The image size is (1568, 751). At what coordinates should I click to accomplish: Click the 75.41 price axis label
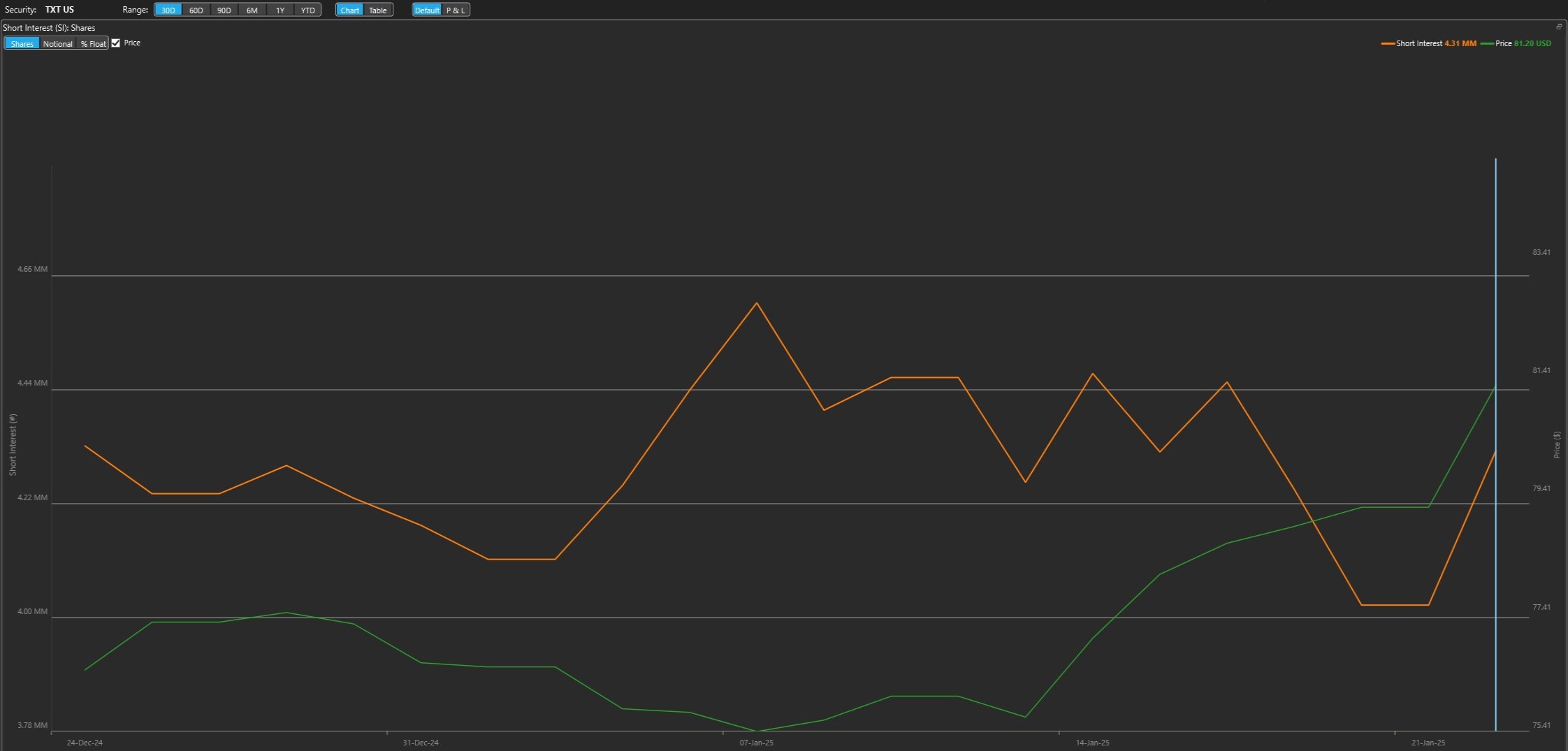tap(1541, 725)
